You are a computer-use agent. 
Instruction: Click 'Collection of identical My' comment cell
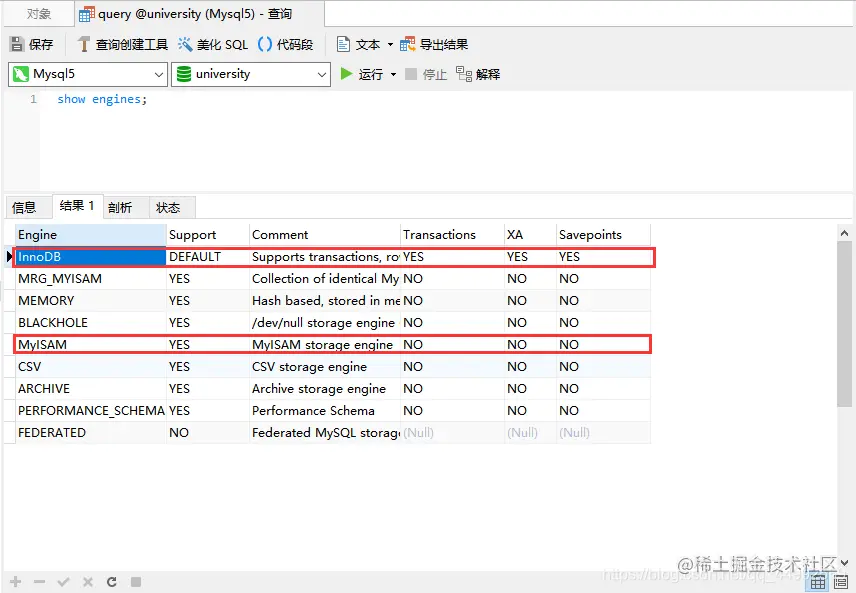[x=325, y=279]
